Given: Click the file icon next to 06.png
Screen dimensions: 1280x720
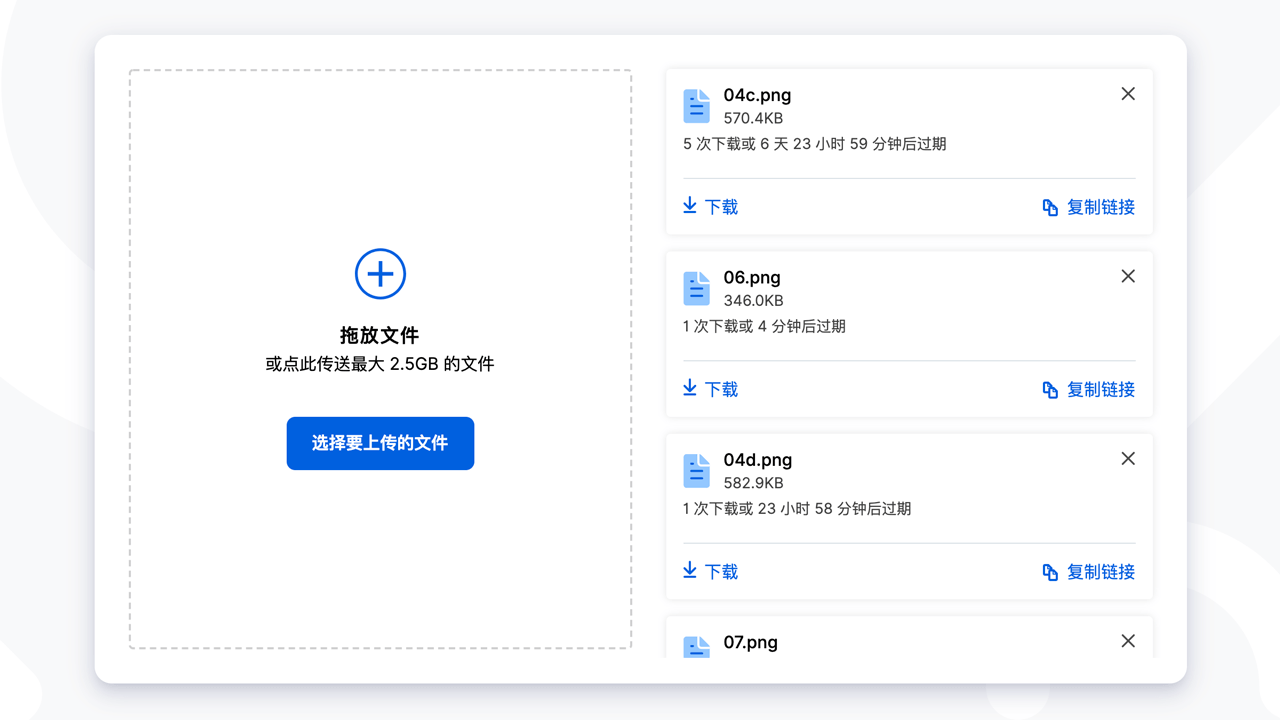Looking at the screenshot, I should [697, 289].
